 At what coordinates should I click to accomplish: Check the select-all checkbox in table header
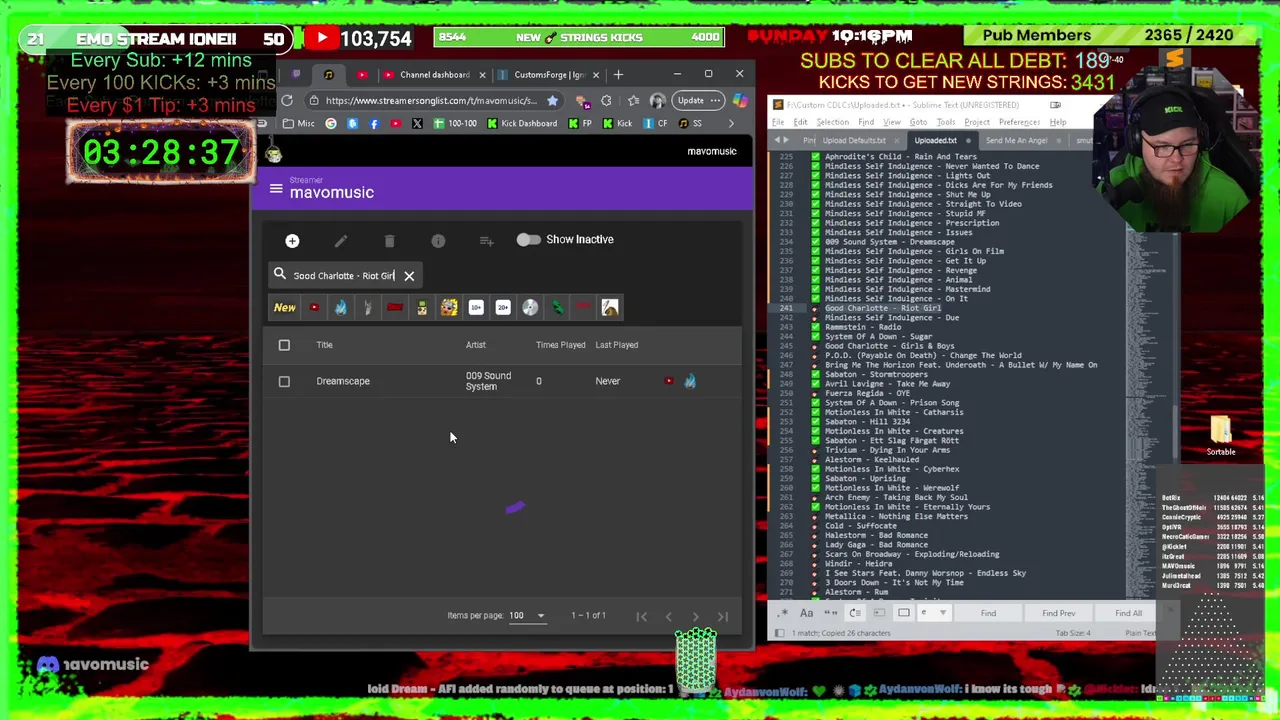284,345
